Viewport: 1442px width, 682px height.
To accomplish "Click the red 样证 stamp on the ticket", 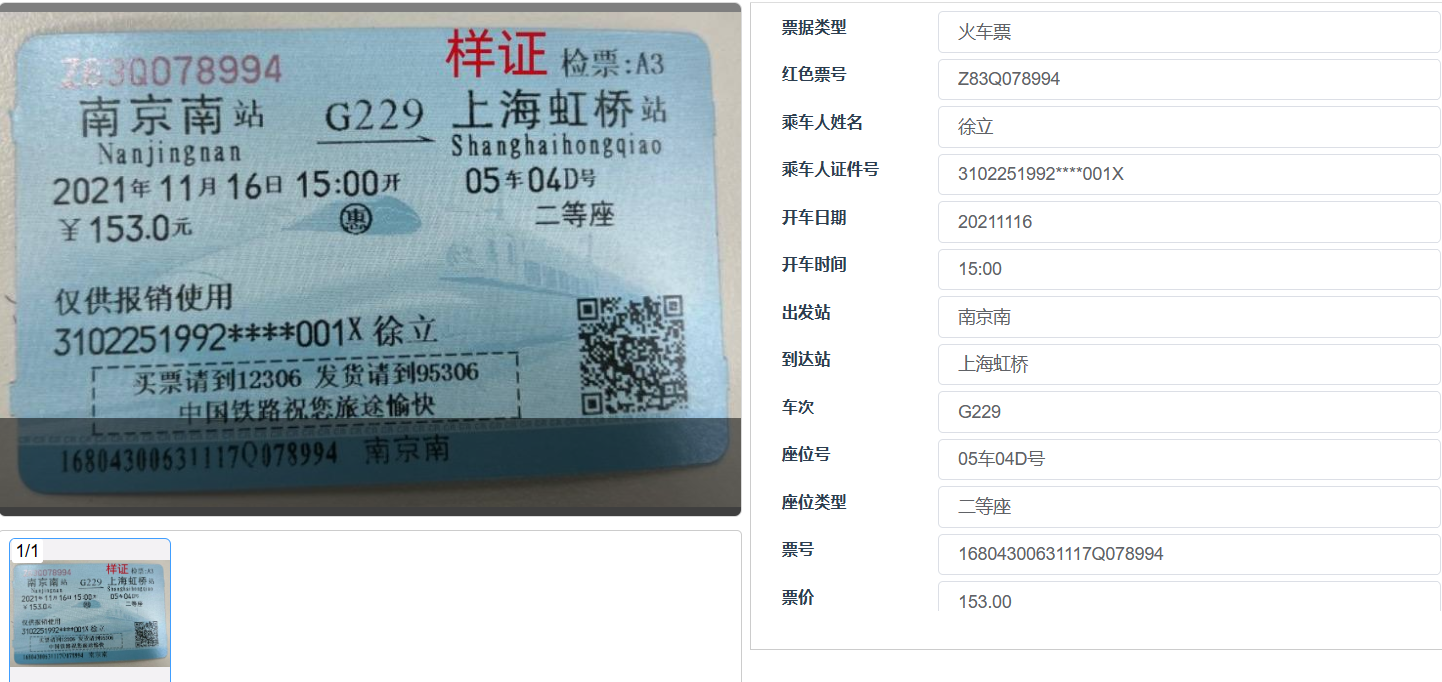I will pyautogui.click(x=496, y=54).
